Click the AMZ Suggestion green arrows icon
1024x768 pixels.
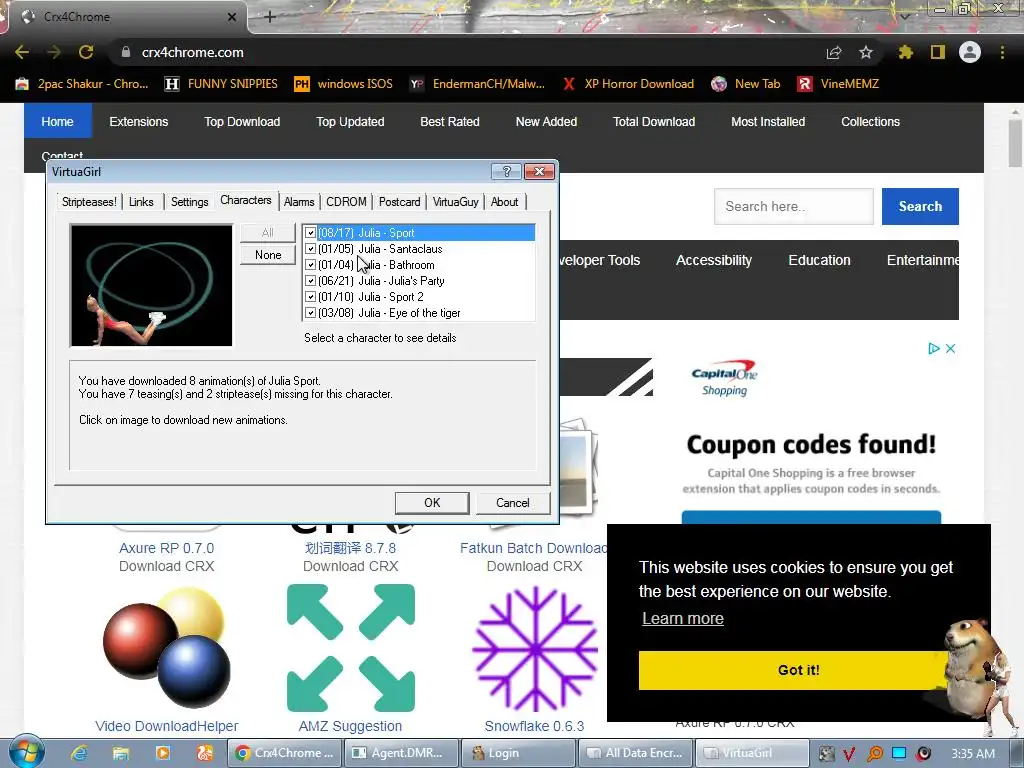351,648
